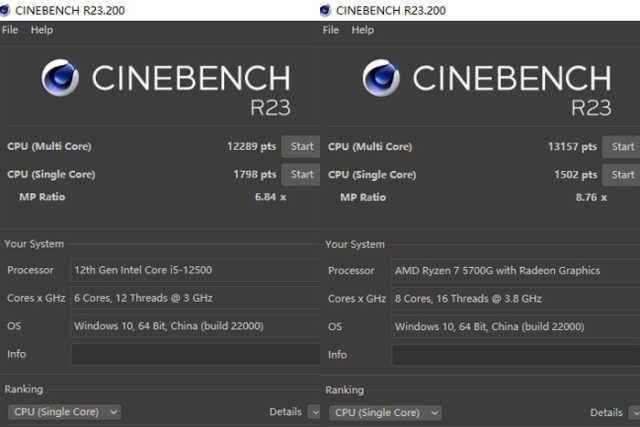
Task: Click Details label in left window ranking
Action: coord(285,412)
